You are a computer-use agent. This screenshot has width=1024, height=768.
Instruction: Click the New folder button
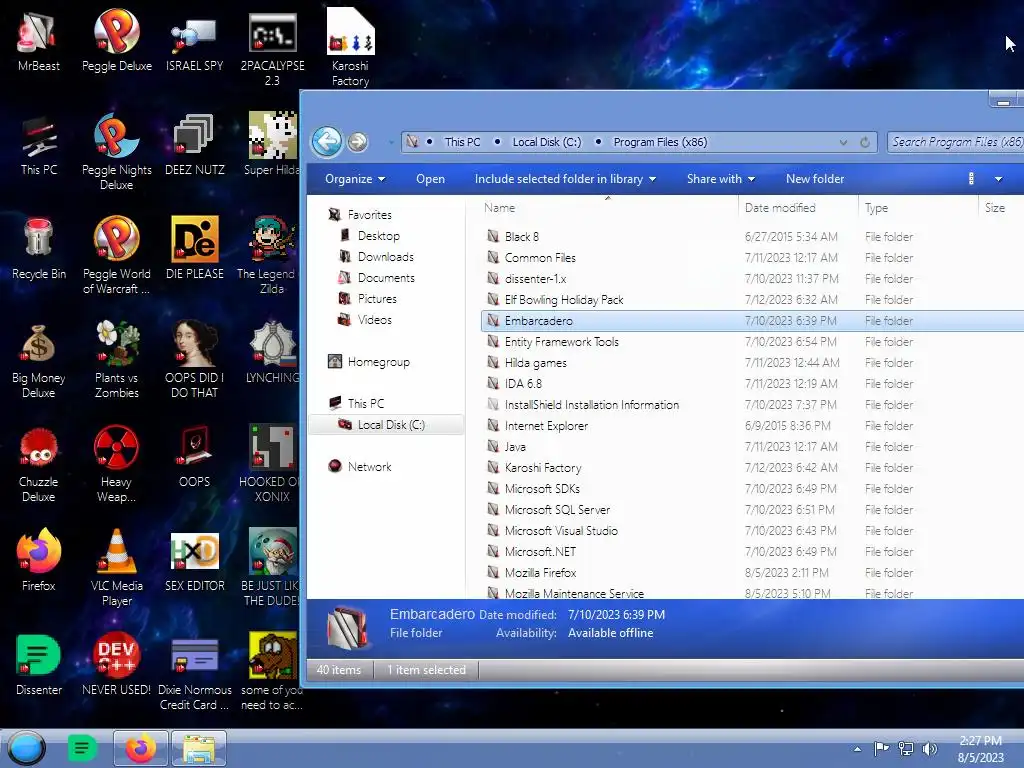(x=815, y=179)
